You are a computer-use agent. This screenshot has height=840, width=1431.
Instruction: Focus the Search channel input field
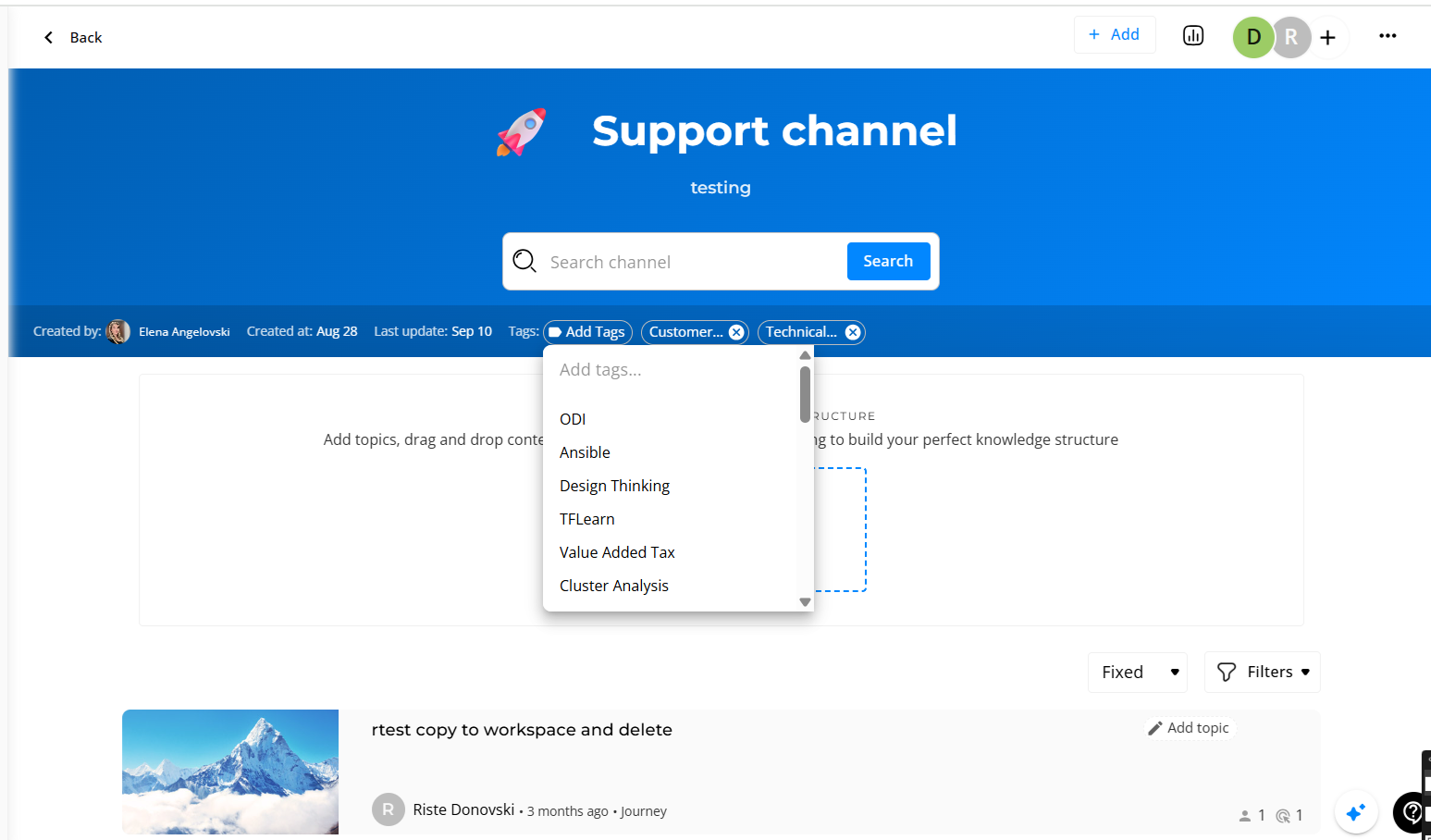click(689, 262)
